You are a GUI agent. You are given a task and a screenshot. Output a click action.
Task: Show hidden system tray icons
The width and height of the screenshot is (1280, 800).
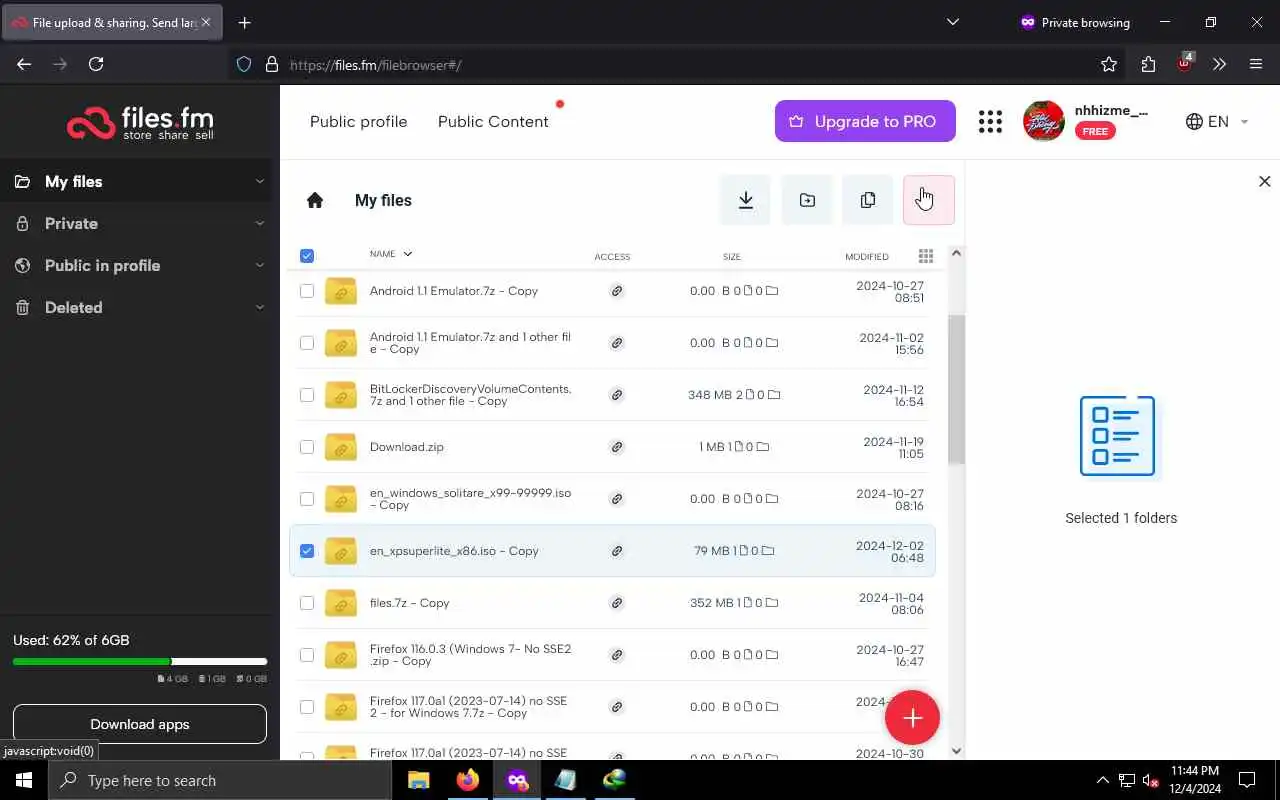[1102, 780]
